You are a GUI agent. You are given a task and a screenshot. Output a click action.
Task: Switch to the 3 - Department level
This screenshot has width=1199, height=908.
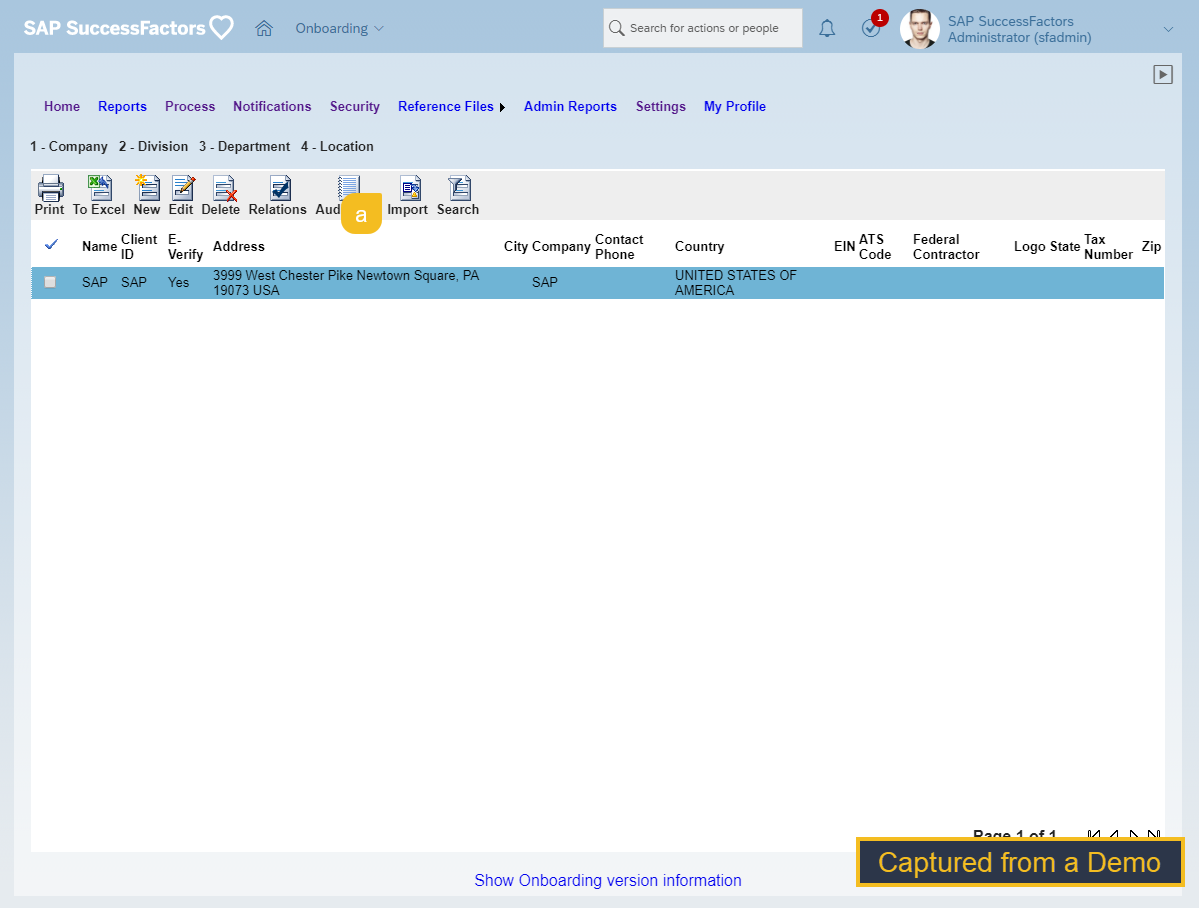coord(245,146)
